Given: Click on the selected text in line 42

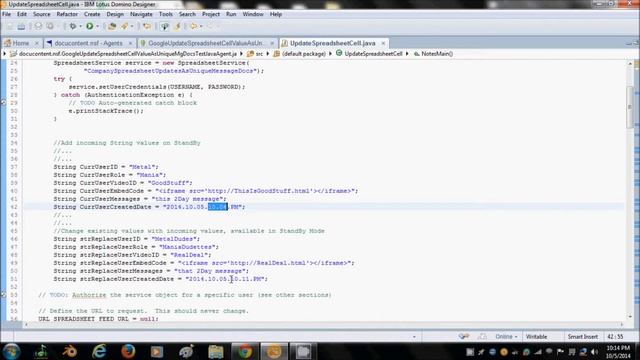Looking at the screenshot, I should 218,207.
